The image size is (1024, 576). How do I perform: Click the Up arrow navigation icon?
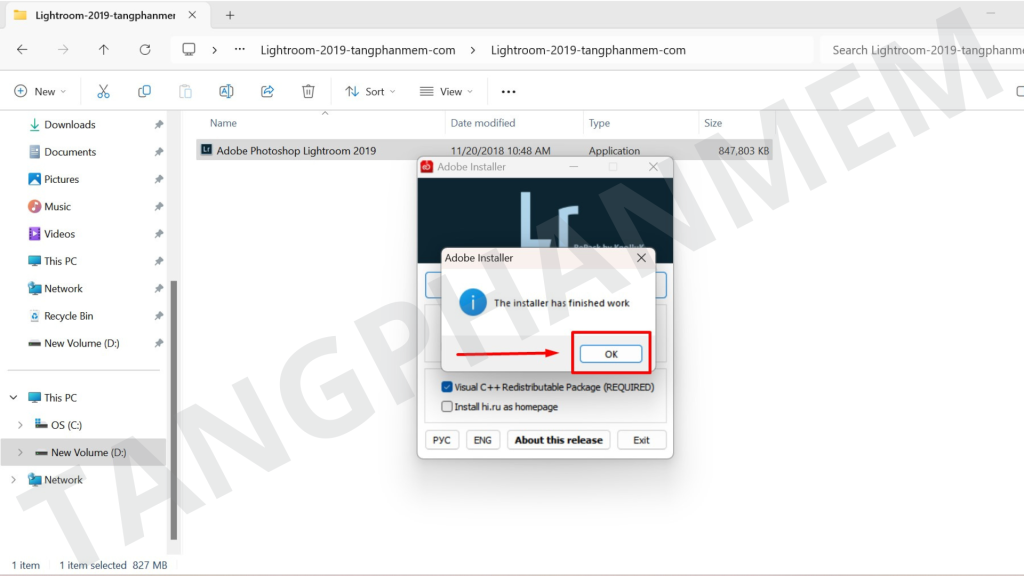[104, 49]
